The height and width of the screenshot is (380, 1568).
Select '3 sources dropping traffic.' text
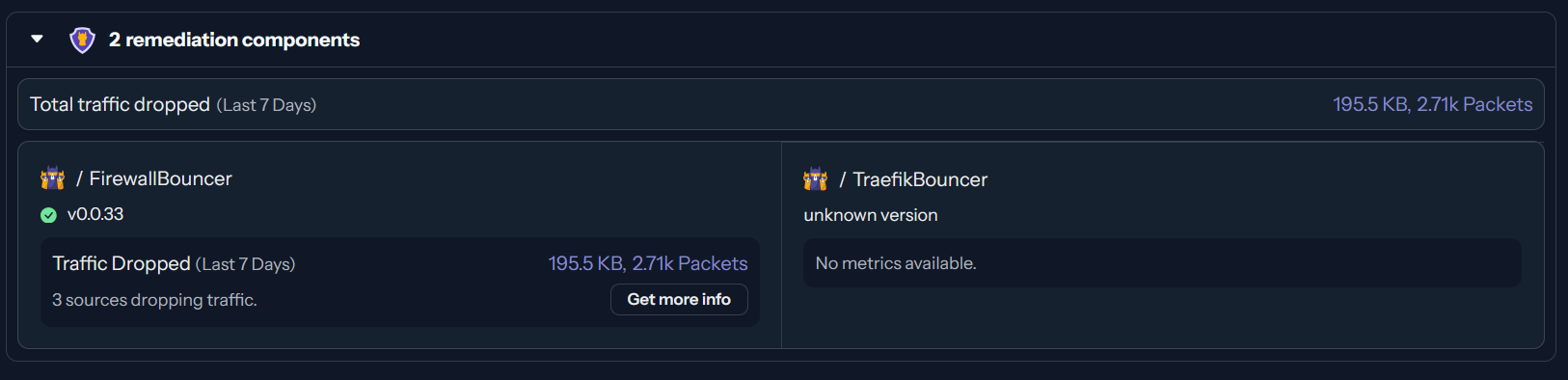(154, 300)
